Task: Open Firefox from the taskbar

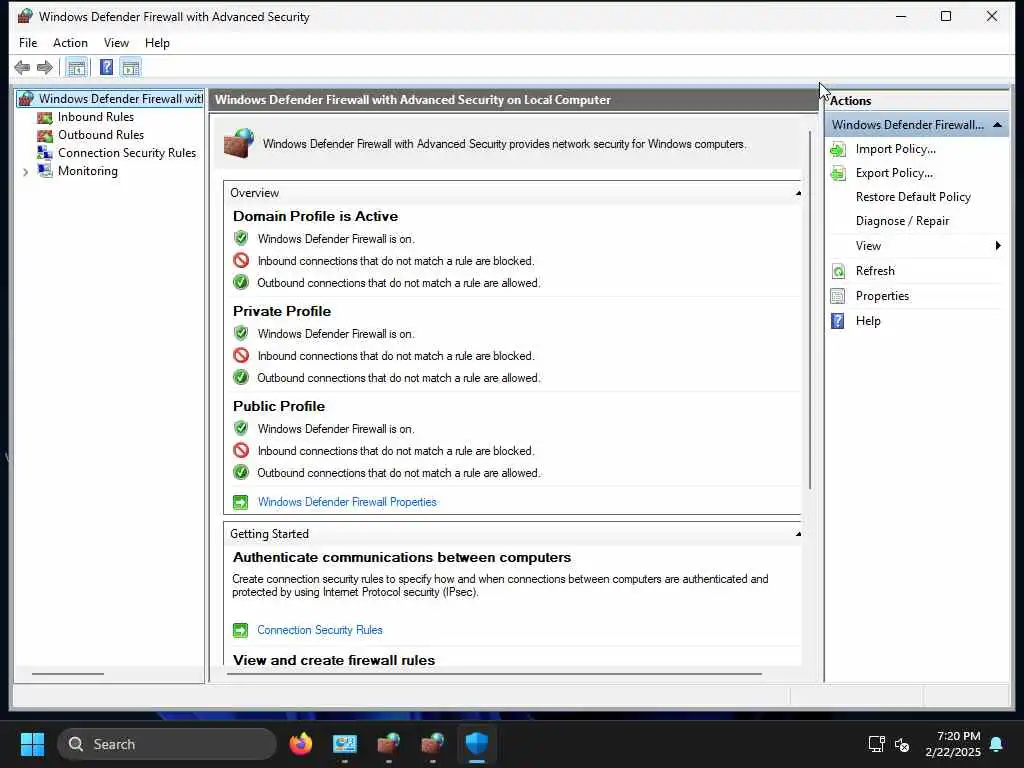Action: point(301,744)
